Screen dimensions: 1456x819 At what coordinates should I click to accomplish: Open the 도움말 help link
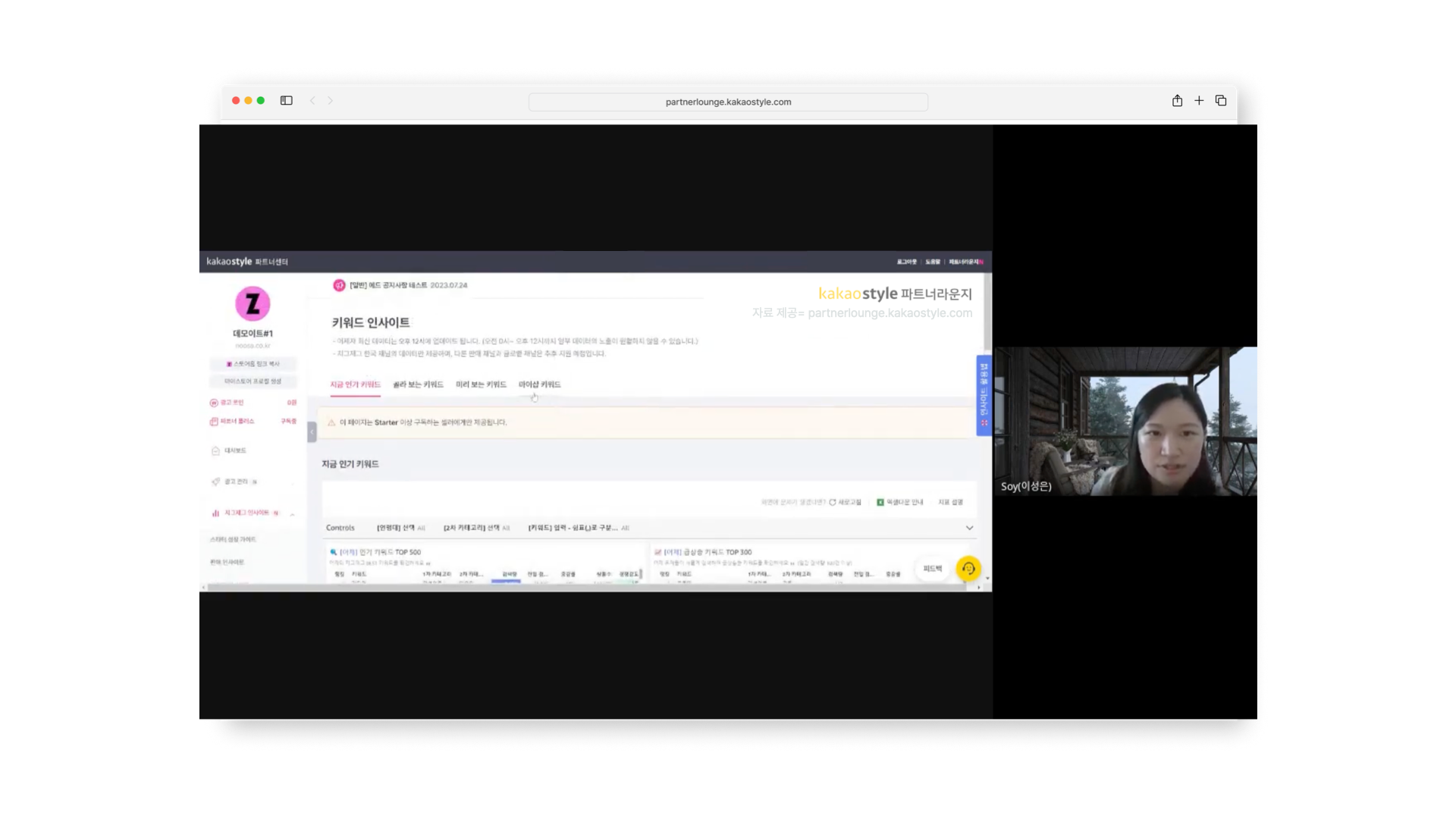933,262
